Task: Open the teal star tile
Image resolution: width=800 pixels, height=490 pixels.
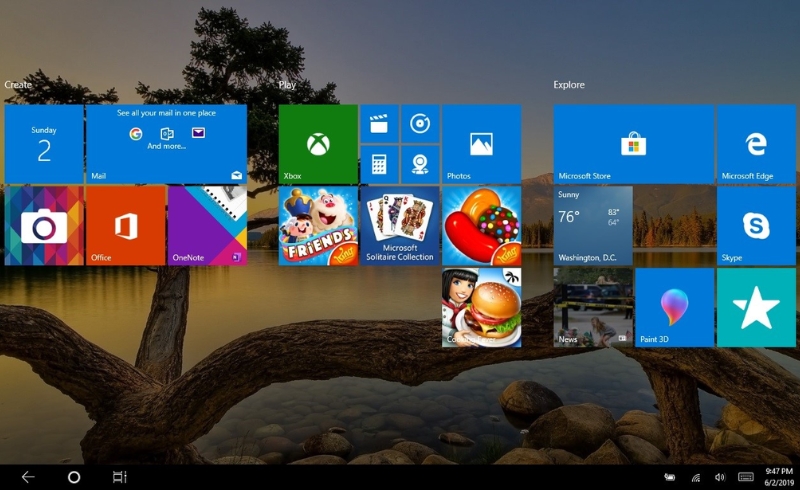Action: pos(756,307)
